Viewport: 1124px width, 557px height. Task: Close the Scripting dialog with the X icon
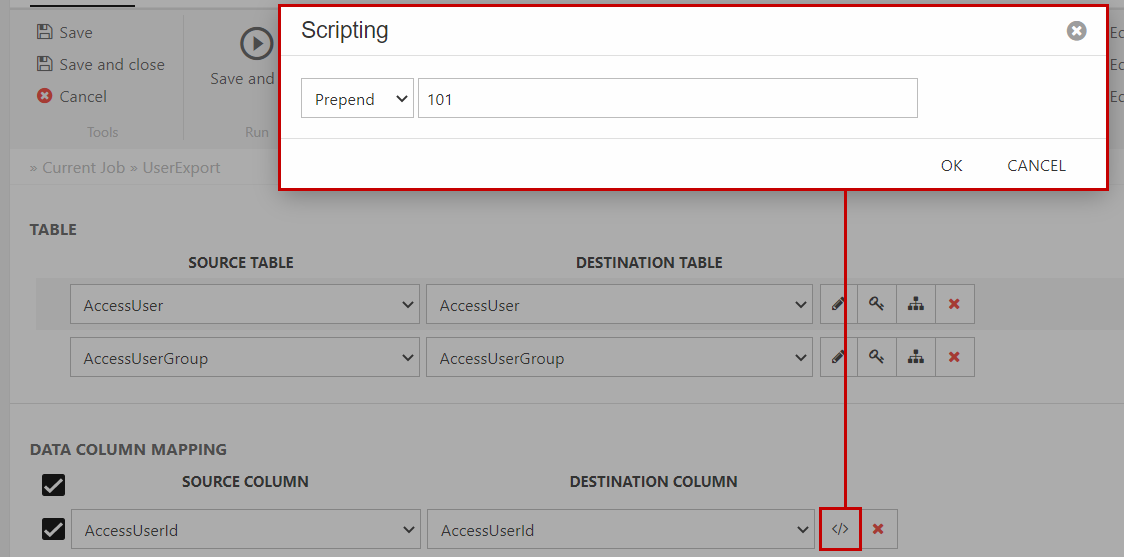[1076, 31]
